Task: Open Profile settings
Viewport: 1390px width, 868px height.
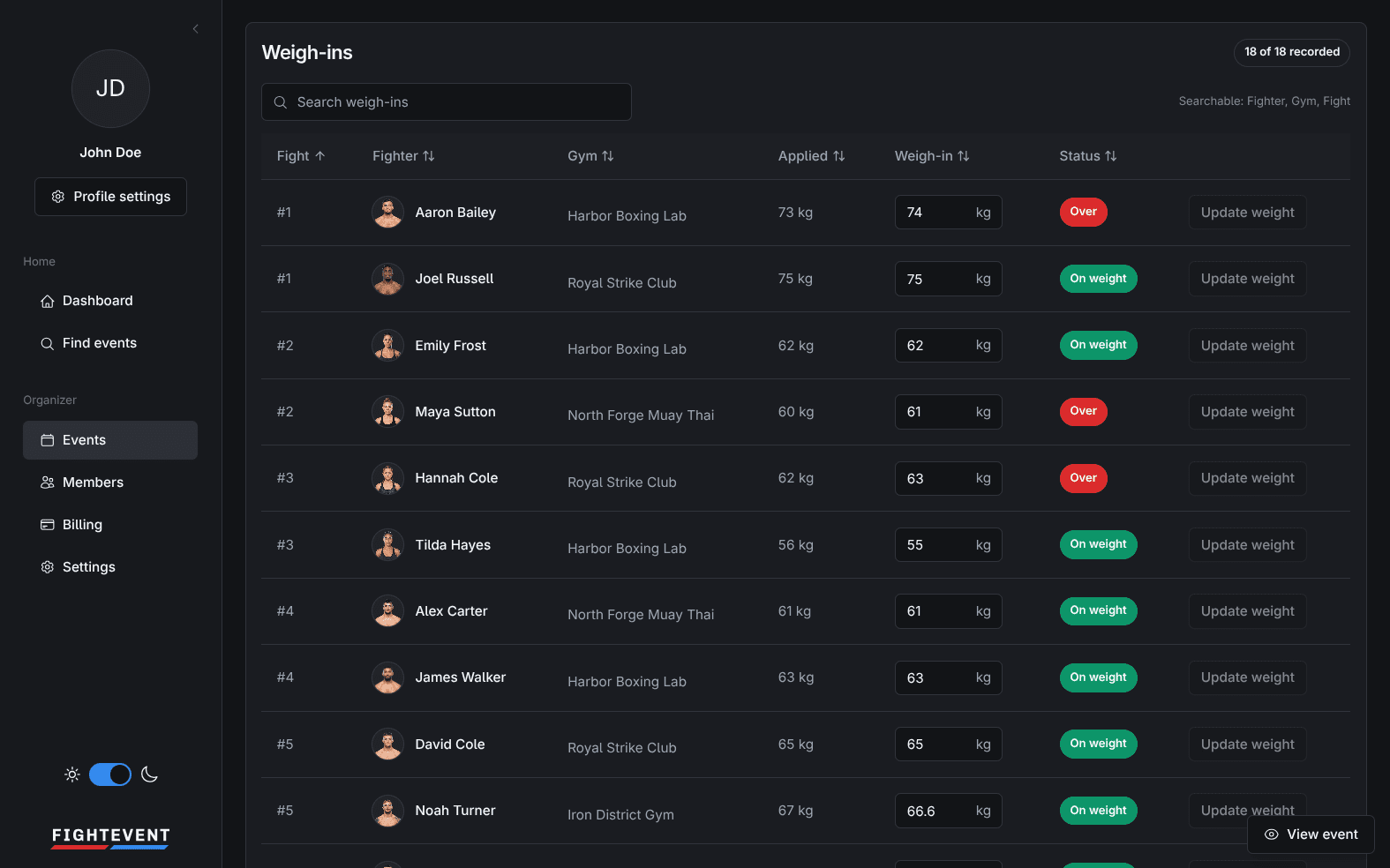Action: click(x=110, y=197)
